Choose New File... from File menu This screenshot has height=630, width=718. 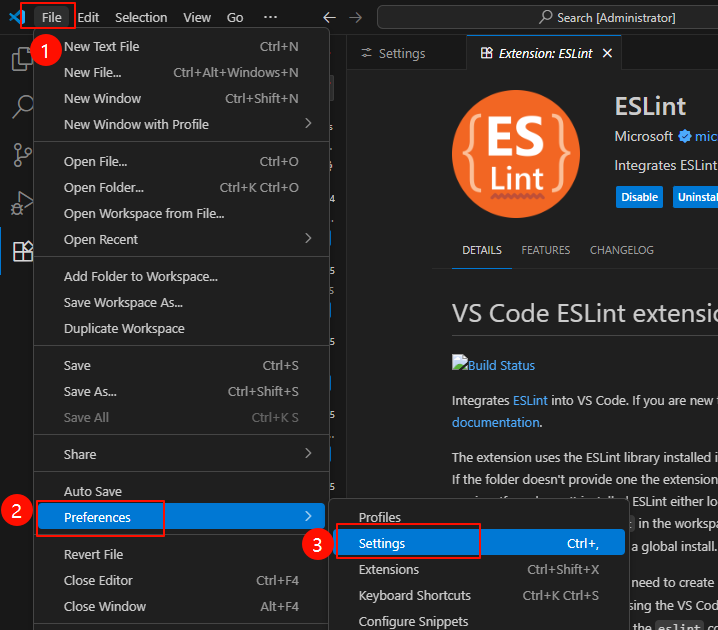[x=181, y=73]
